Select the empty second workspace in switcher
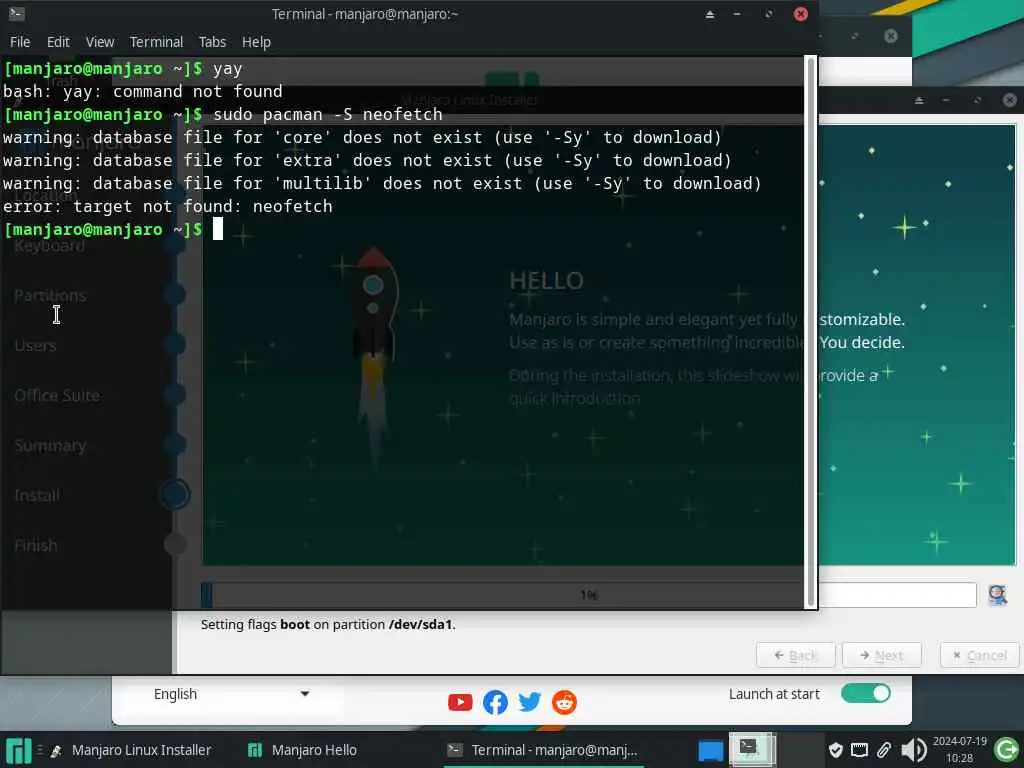This screenshot has width=1024, height=768. 799,749
